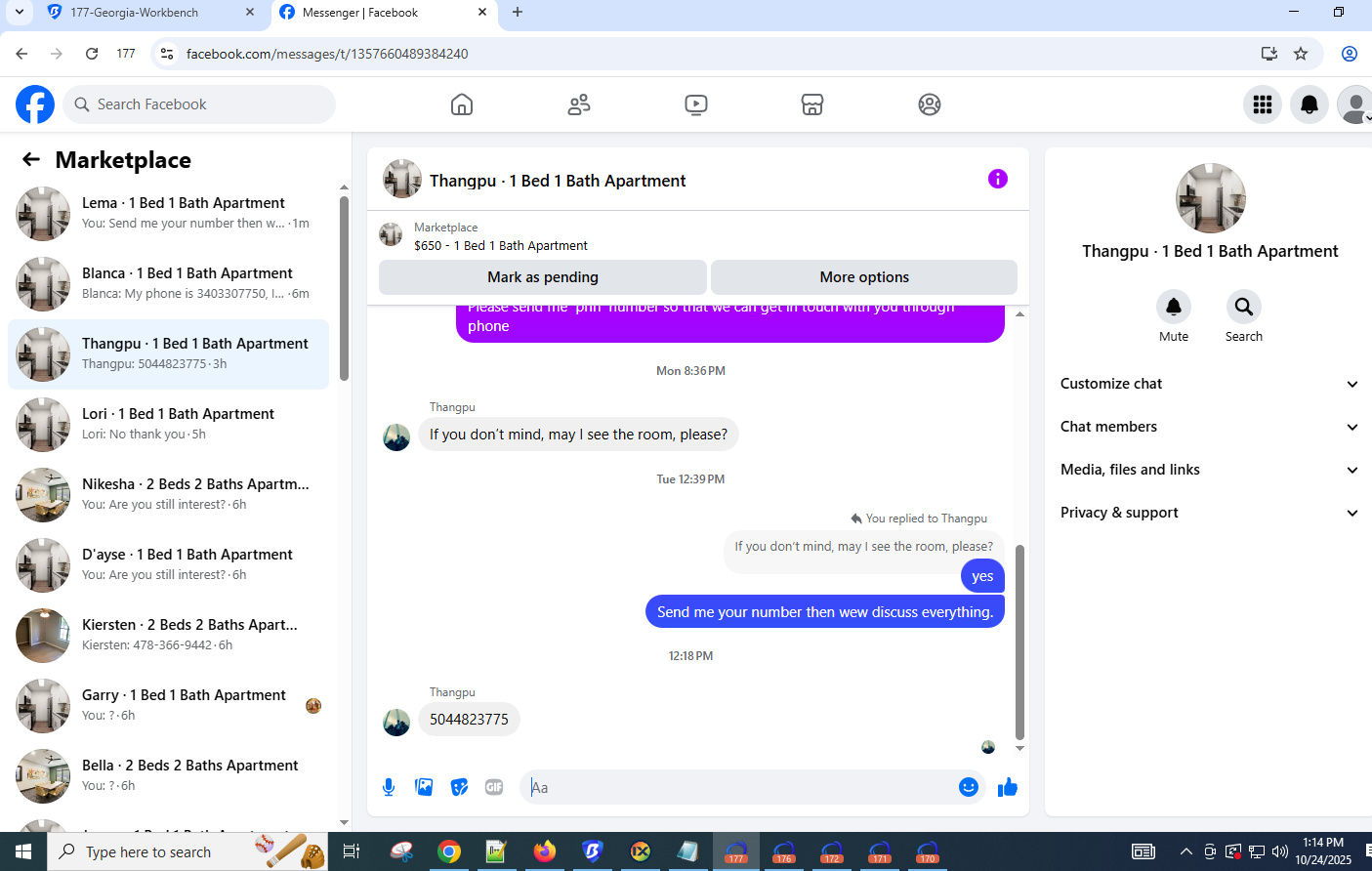The image size is (1372, 871).
Task: Open the Marketplace storefront icon
Action: pyautogui.click(x=812, y=104)
